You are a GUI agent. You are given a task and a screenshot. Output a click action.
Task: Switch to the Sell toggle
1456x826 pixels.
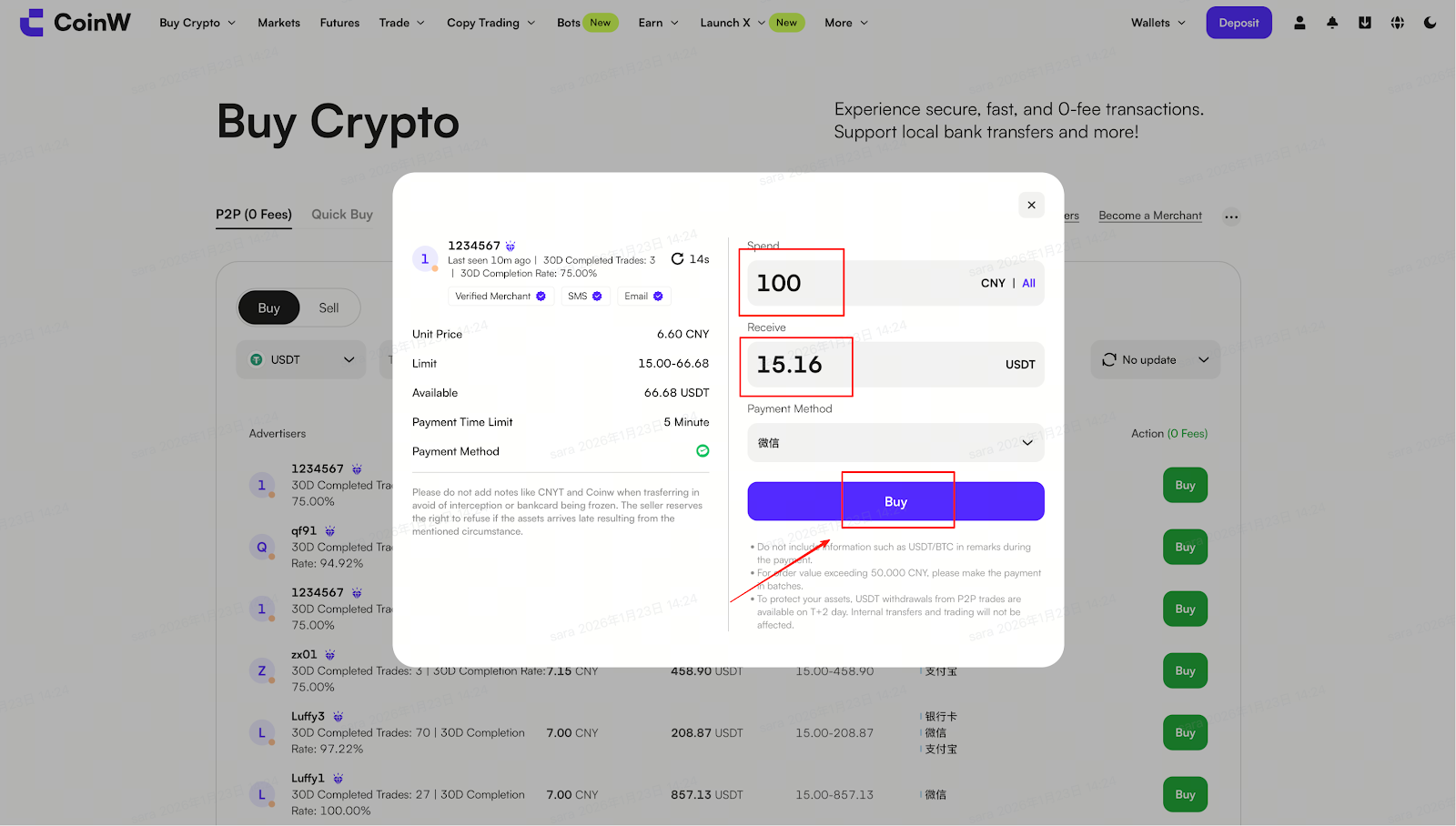coord(329,308)
